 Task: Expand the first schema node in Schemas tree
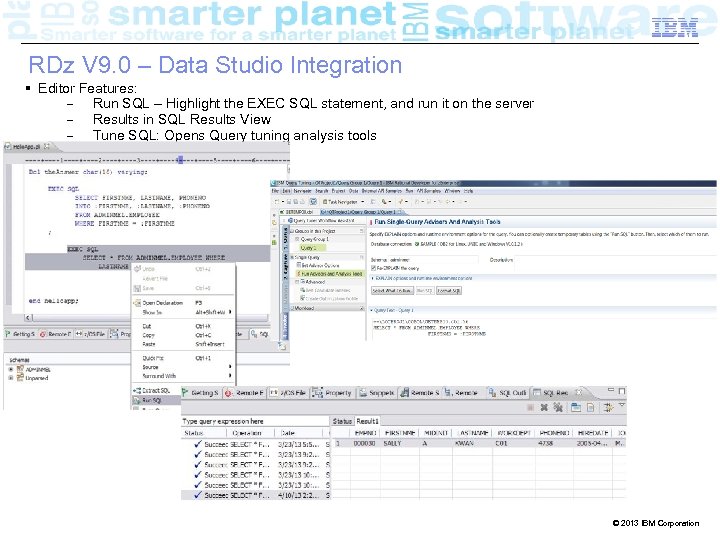click(11, 369)
